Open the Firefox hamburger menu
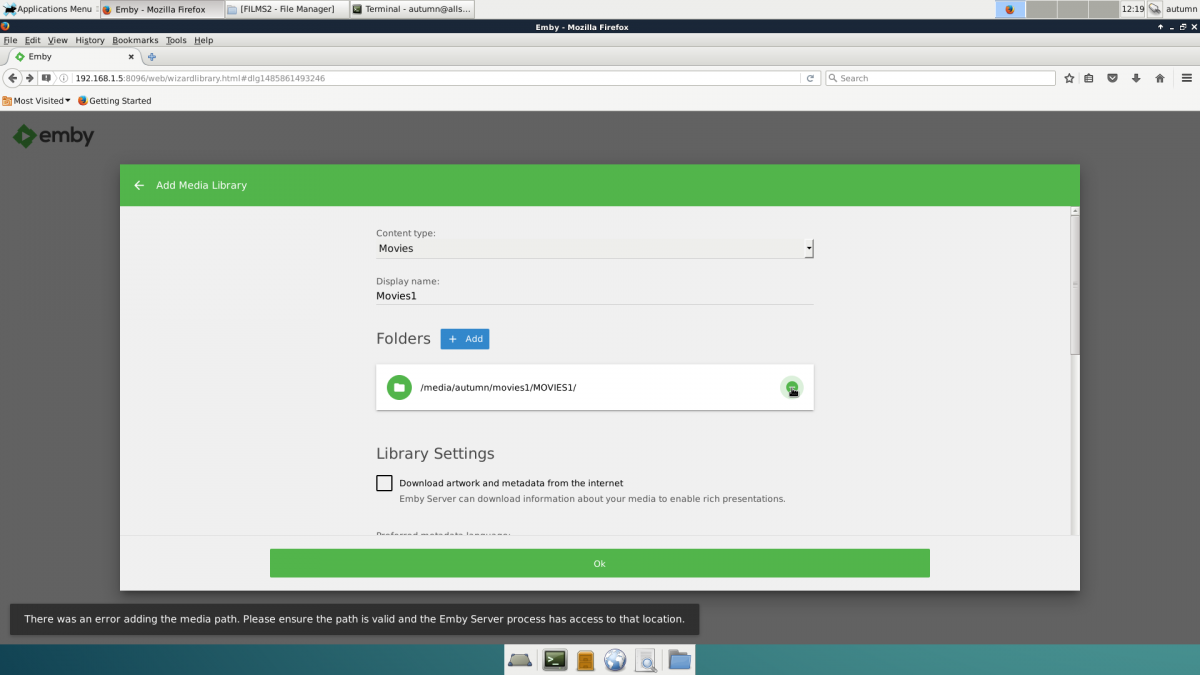This screenshot has height=675, width=1200. click(1186, 78)
